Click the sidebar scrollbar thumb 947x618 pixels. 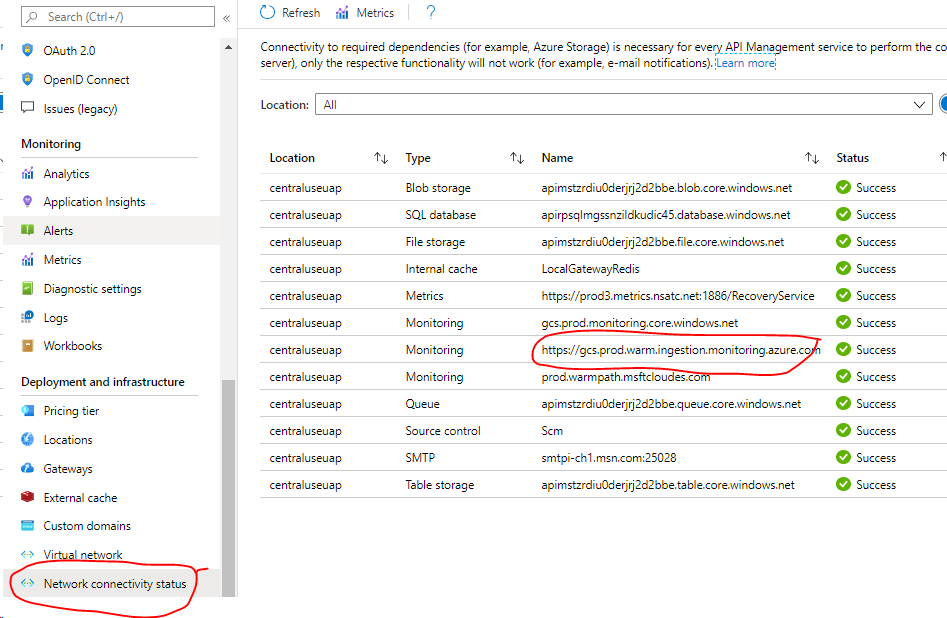click(228, 488)
